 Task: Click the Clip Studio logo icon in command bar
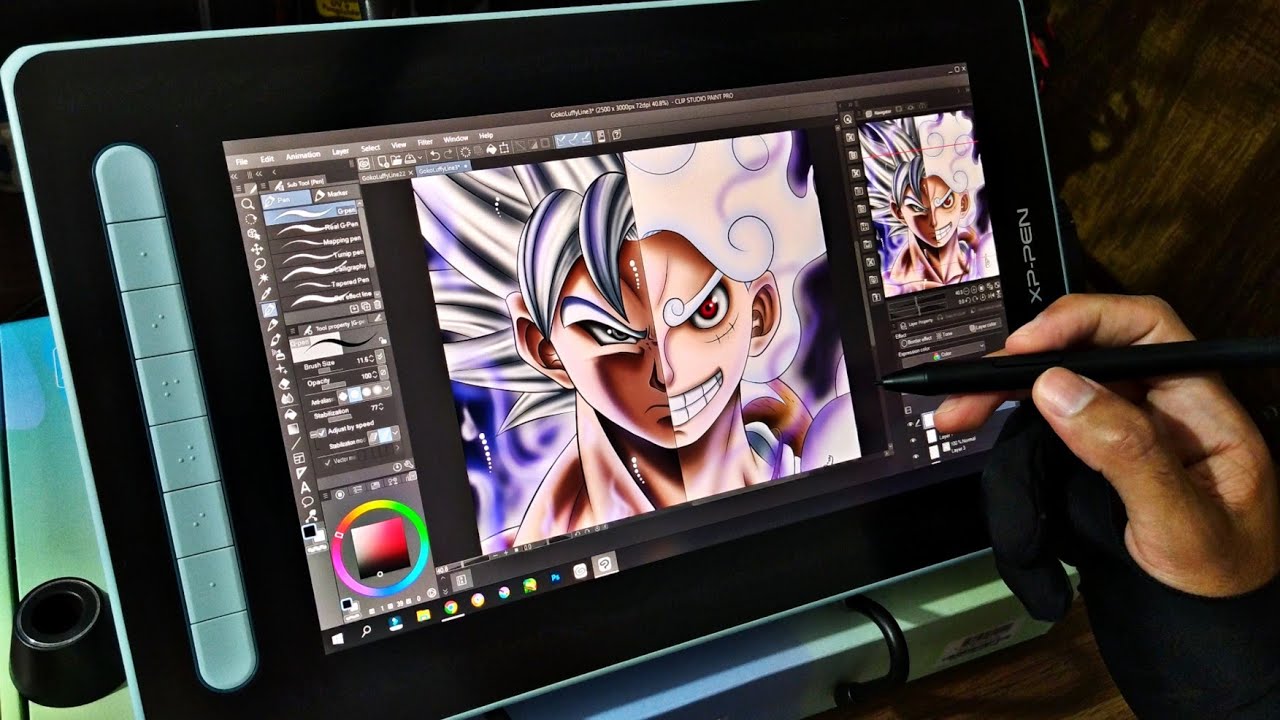pyautogui.click(x=364, y=164)
